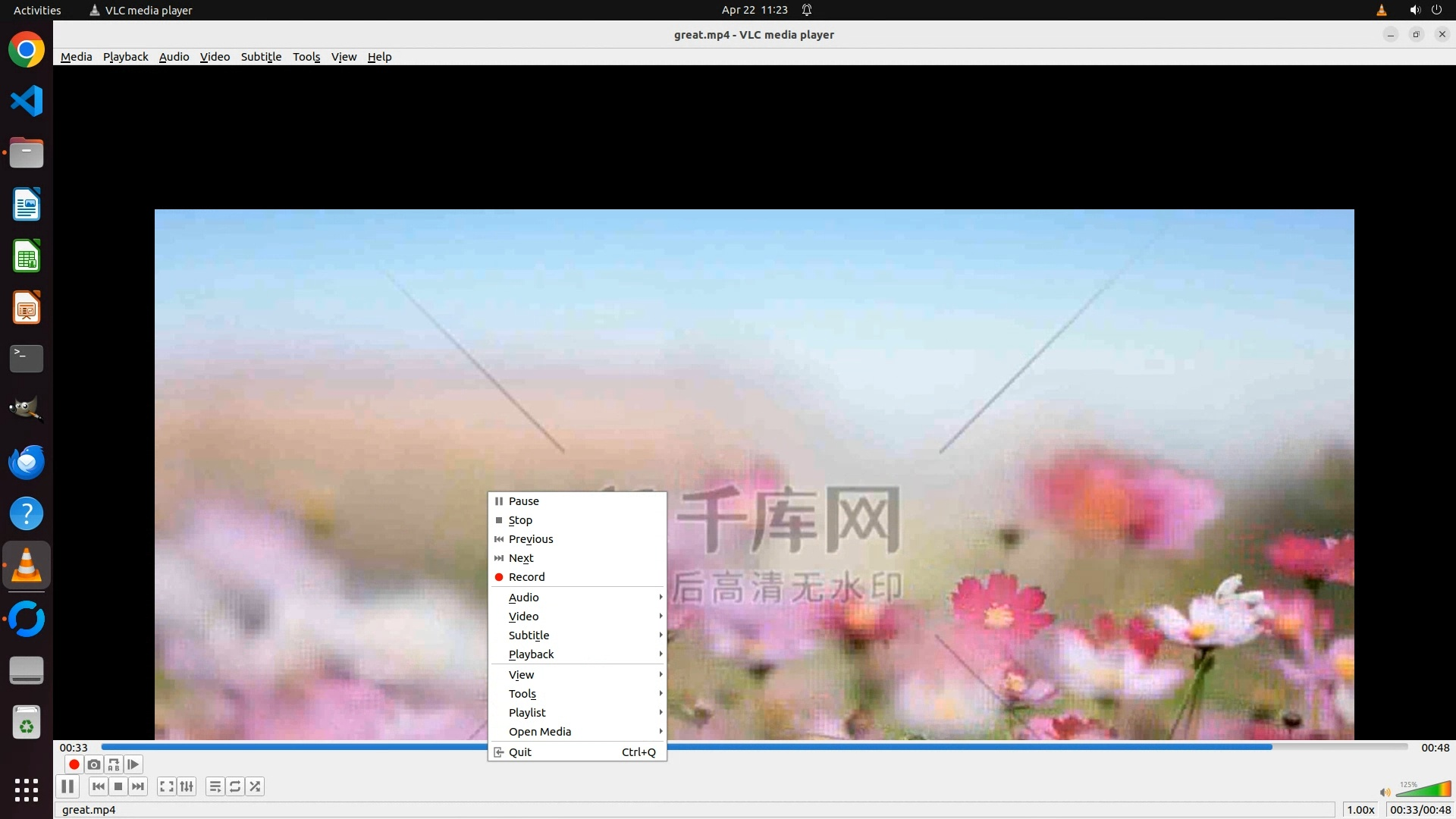Click the skip-to-next-media toolbar button

(x=138, y=786)
